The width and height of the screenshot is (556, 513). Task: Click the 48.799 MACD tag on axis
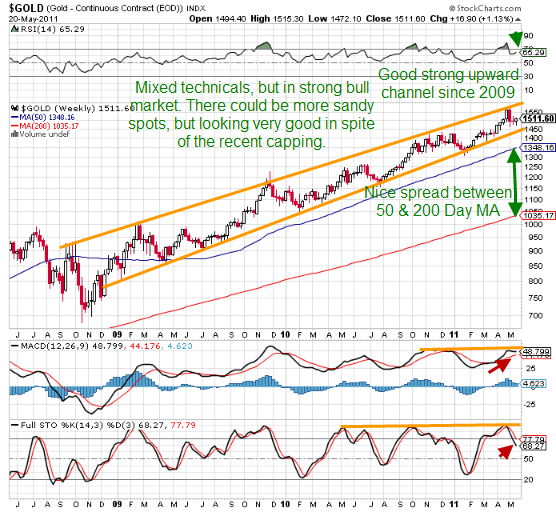[x=536, y=352]
